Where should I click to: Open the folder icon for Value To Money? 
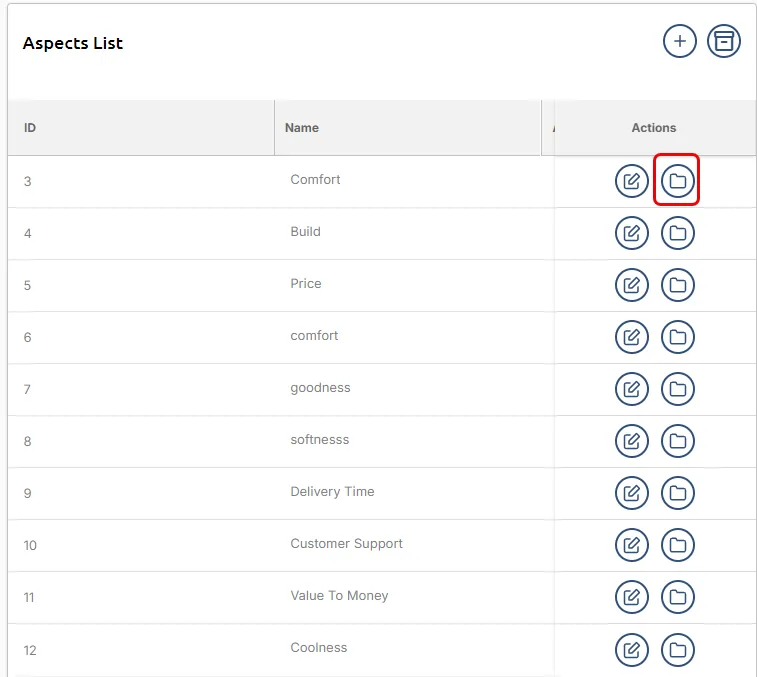click(x=677, y=597)
